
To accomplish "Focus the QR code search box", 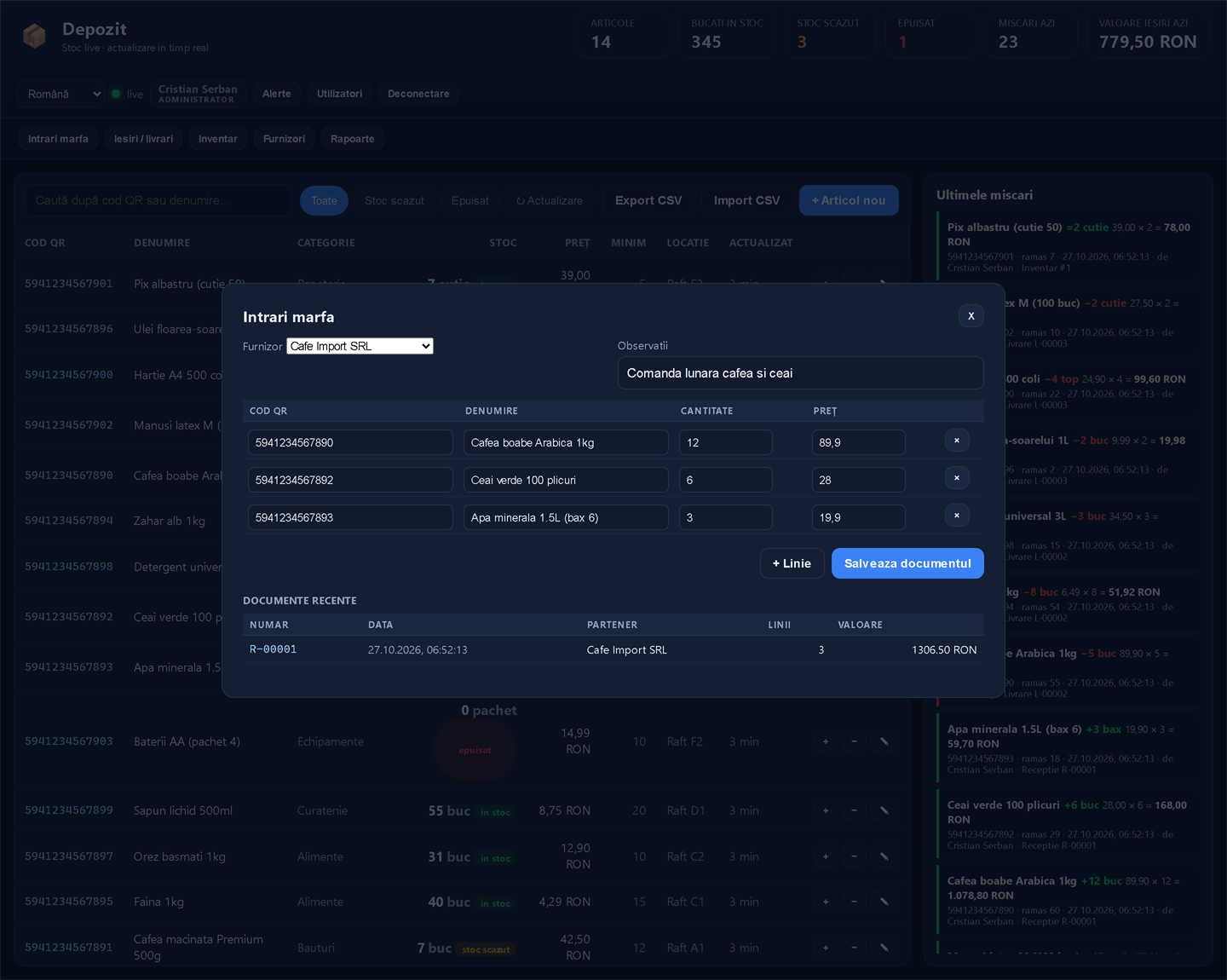I will 158,201.
